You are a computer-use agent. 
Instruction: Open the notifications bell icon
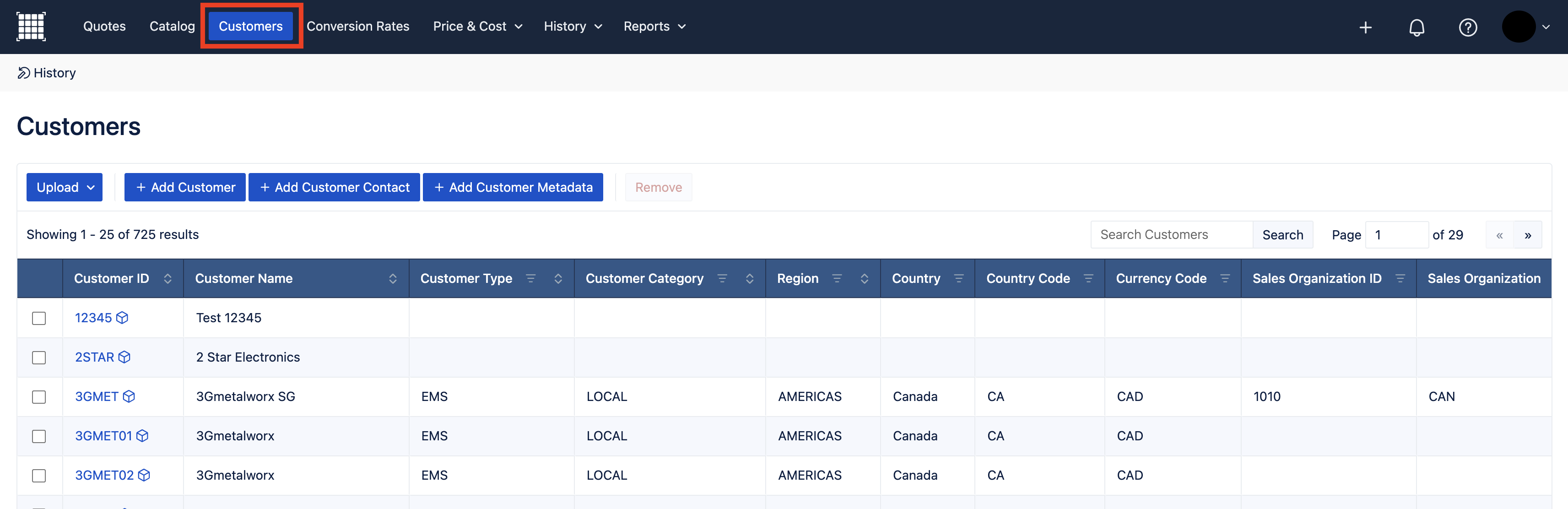click(x=1417, y=27)
